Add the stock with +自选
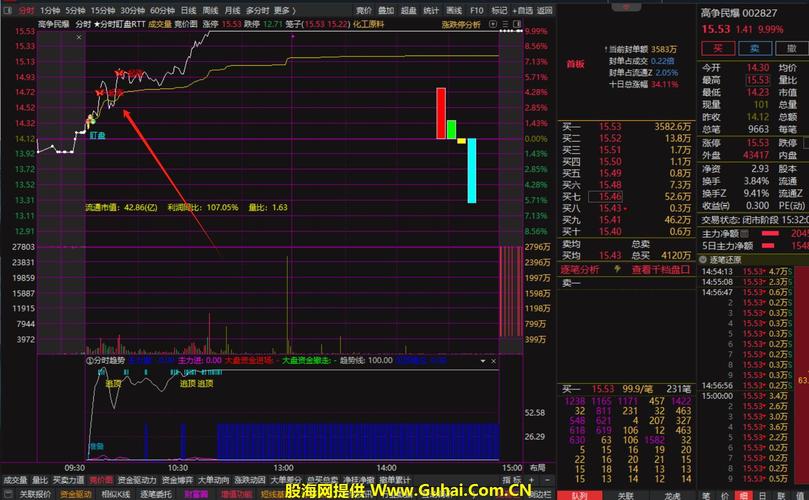The height and width of the screenshot is (500, 809). pos(523,10)
